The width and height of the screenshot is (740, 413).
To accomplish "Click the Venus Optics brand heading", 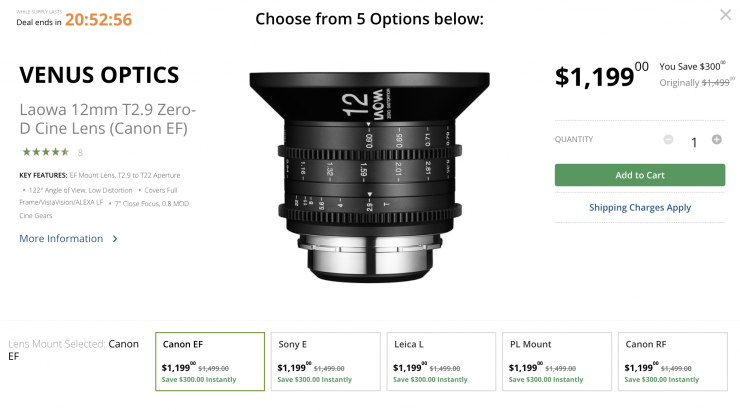I will [x=100, y=76].
